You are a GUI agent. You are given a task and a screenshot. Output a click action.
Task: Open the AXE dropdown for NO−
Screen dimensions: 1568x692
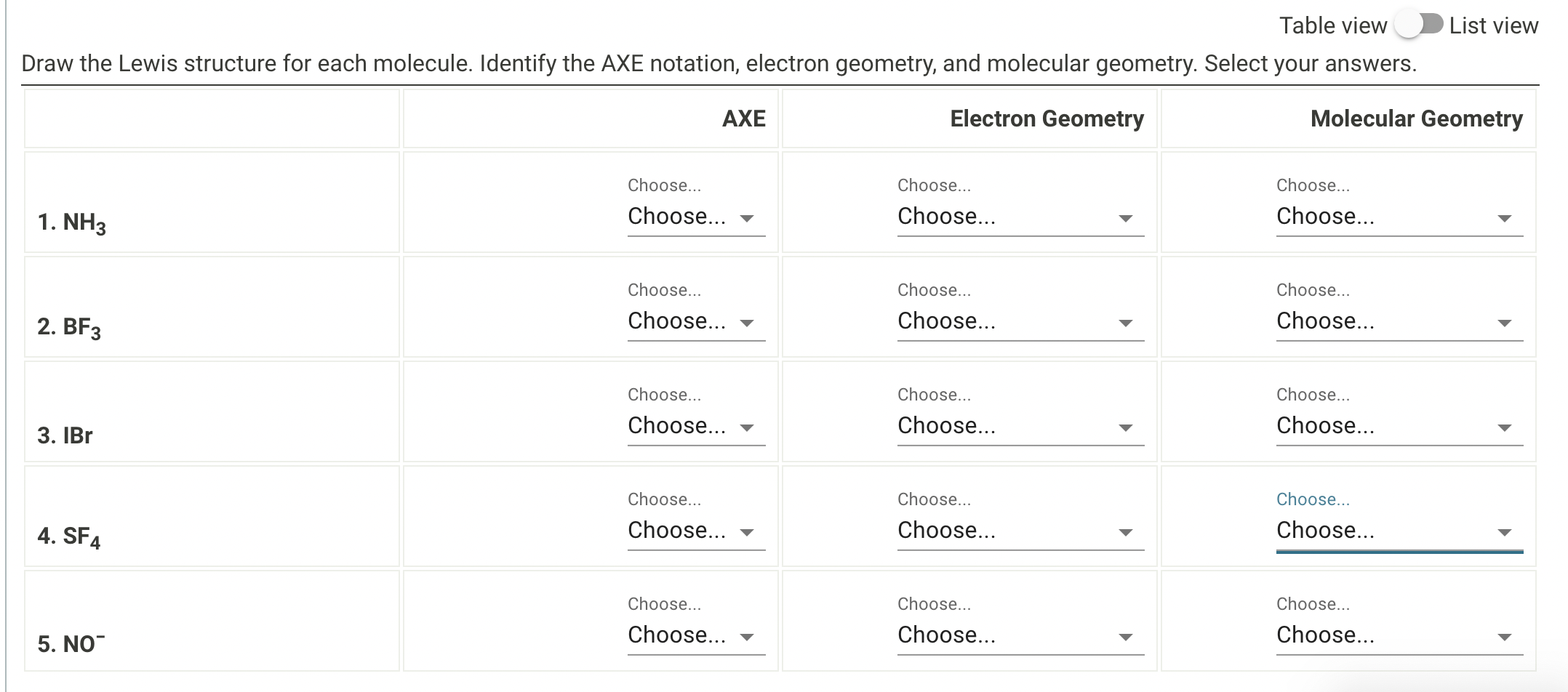695,635
